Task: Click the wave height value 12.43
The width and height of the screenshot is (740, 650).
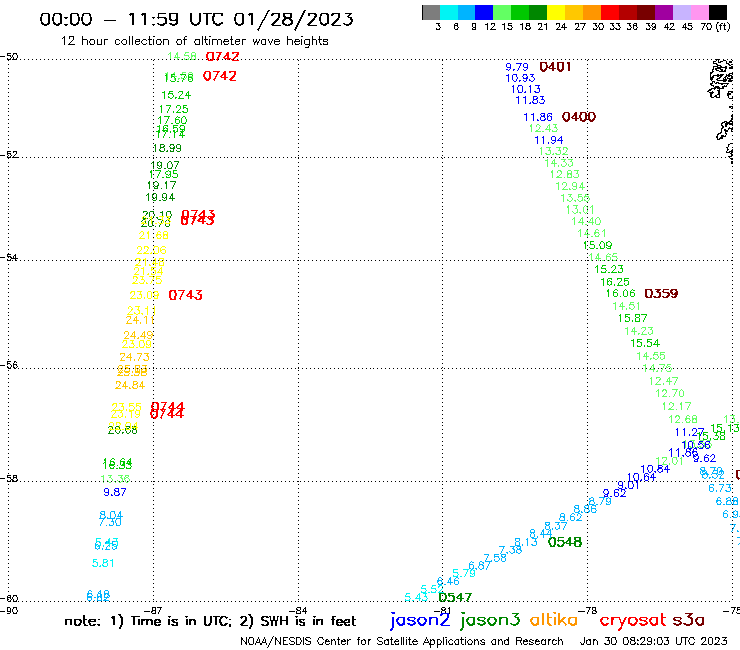Action: coord(543,128)
